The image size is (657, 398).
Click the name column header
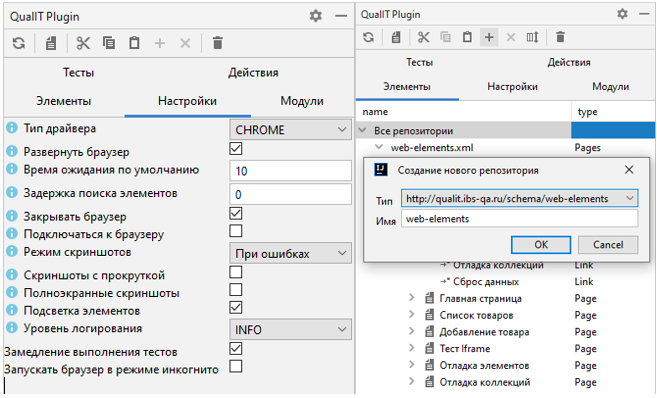click(x=464, y=112)
